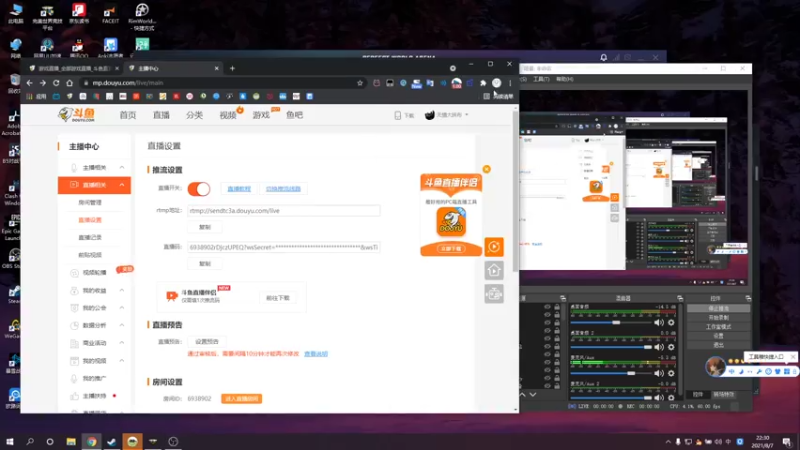Open 直播教程 link
The image size is (800, 450).
click(239, 189)
